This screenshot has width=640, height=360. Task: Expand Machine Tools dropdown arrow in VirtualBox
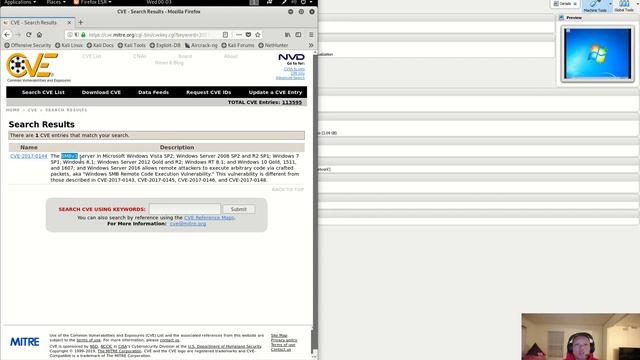tap(610, 4)
